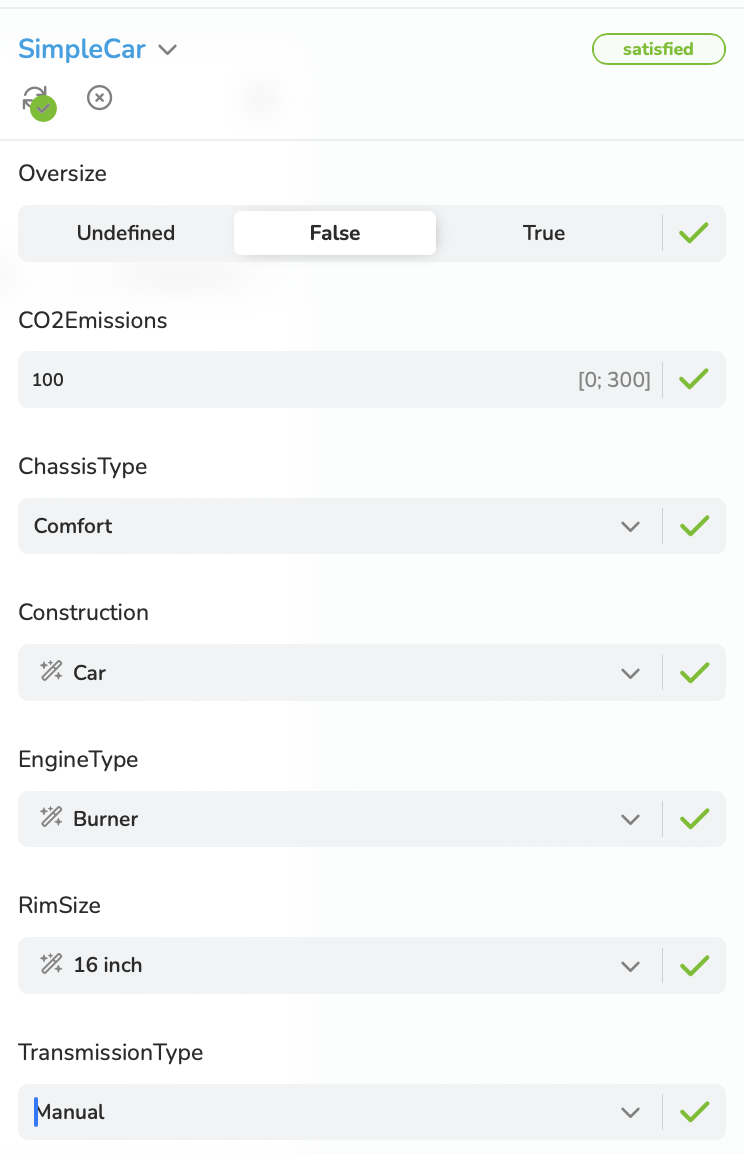Open the ChassisType Comfort dropdown

tap(340, 525)
